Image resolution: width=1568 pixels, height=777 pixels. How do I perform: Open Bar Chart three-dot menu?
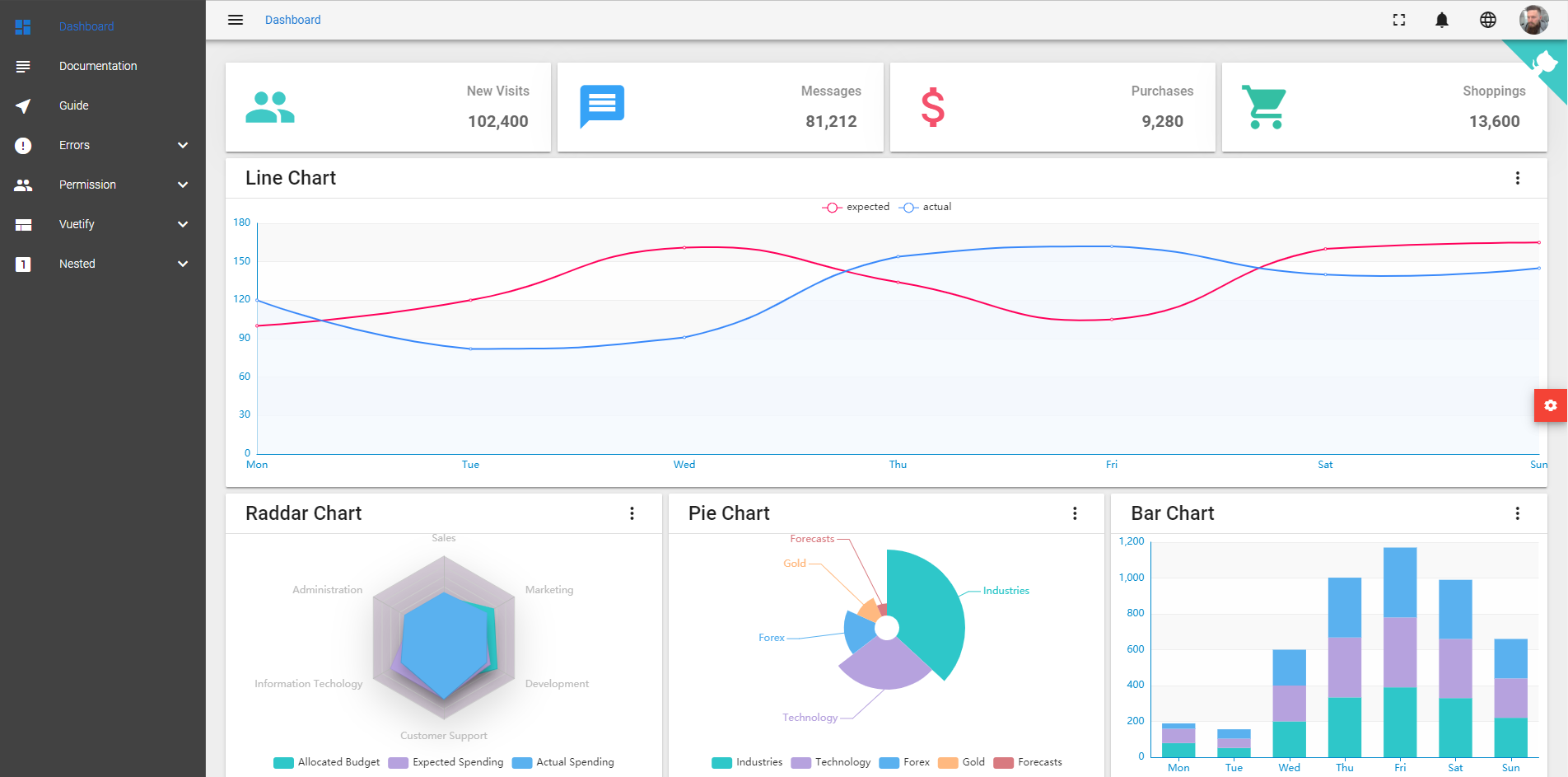tap(1518, 513)
